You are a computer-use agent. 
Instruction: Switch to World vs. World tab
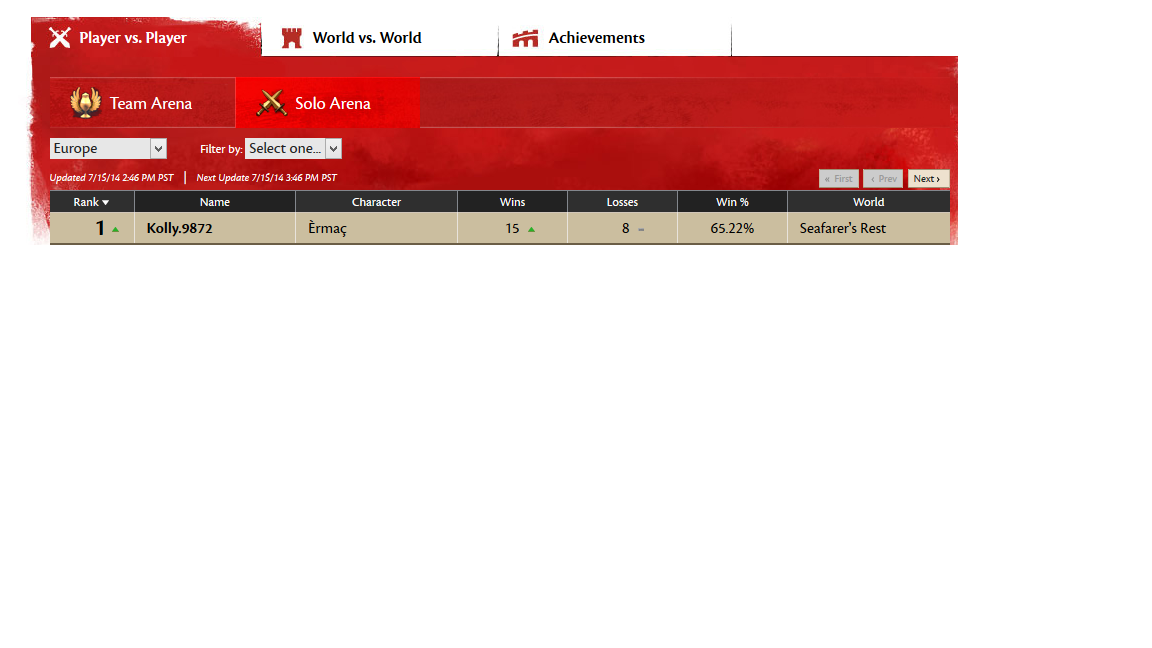click(380, 37)
